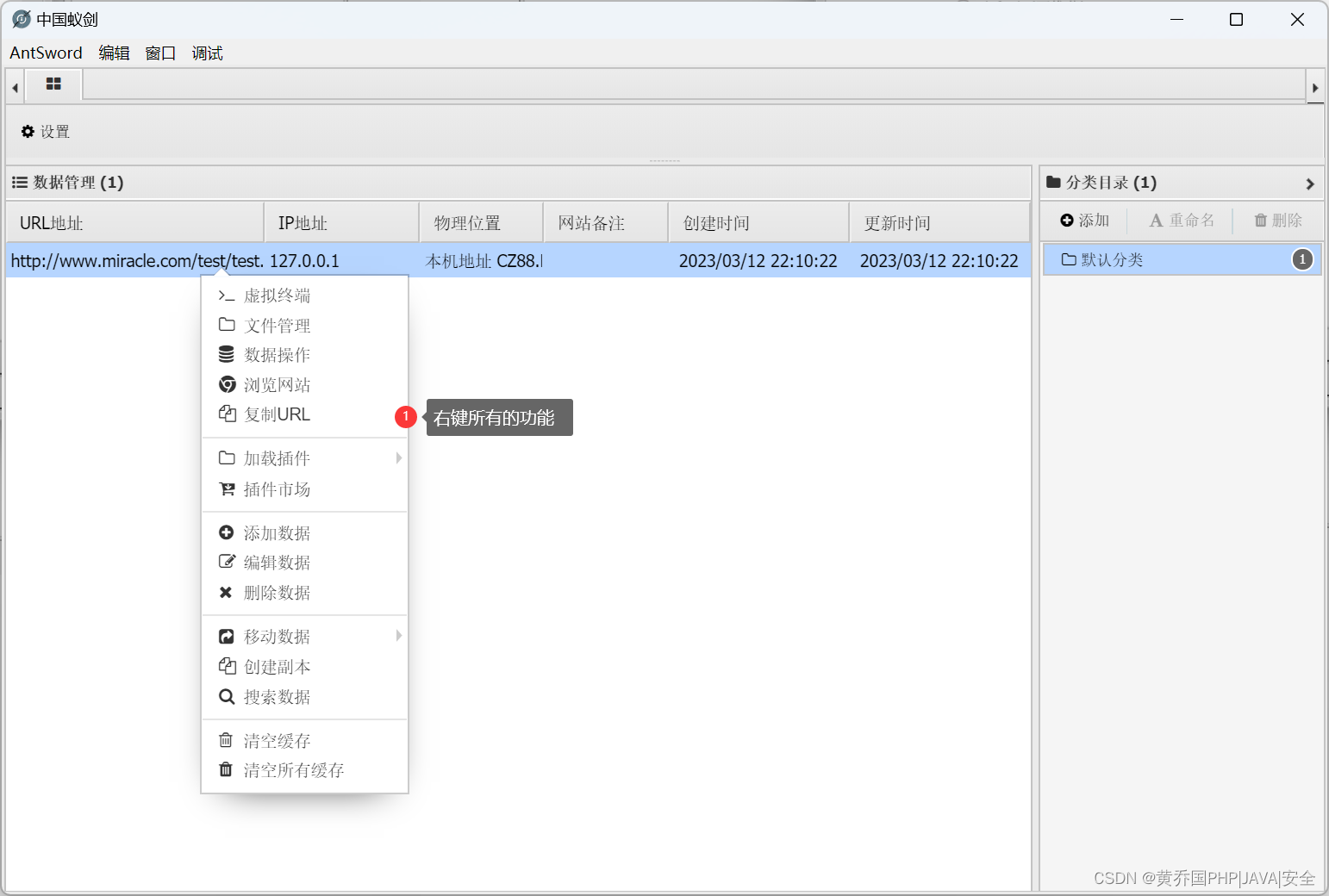Click the 2023/03/12 22:10:22 cell under 更新时间
Viewport: 1329px width, 896px height.
(x=939, y=261)
